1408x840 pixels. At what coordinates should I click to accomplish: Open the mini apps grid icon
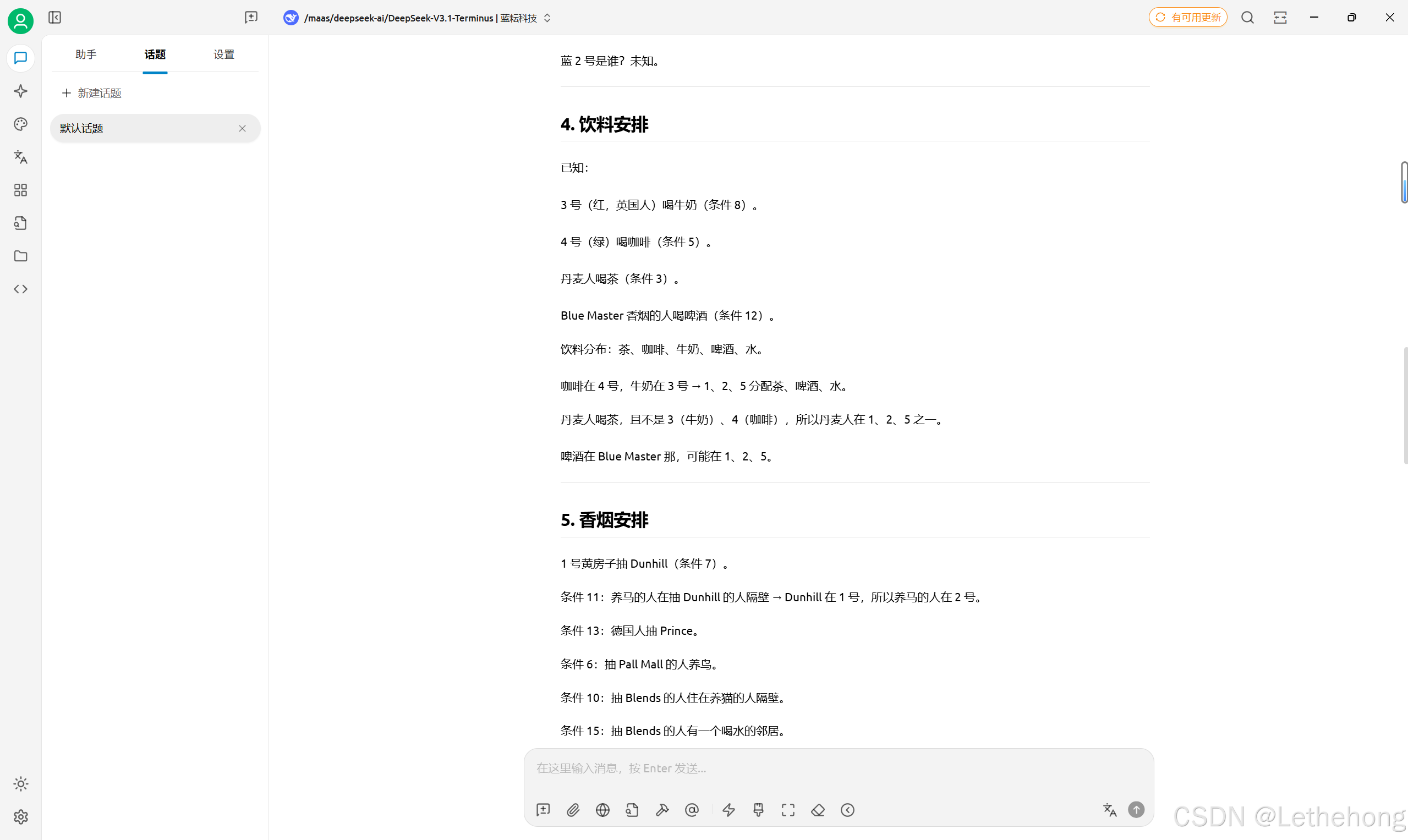20,190
